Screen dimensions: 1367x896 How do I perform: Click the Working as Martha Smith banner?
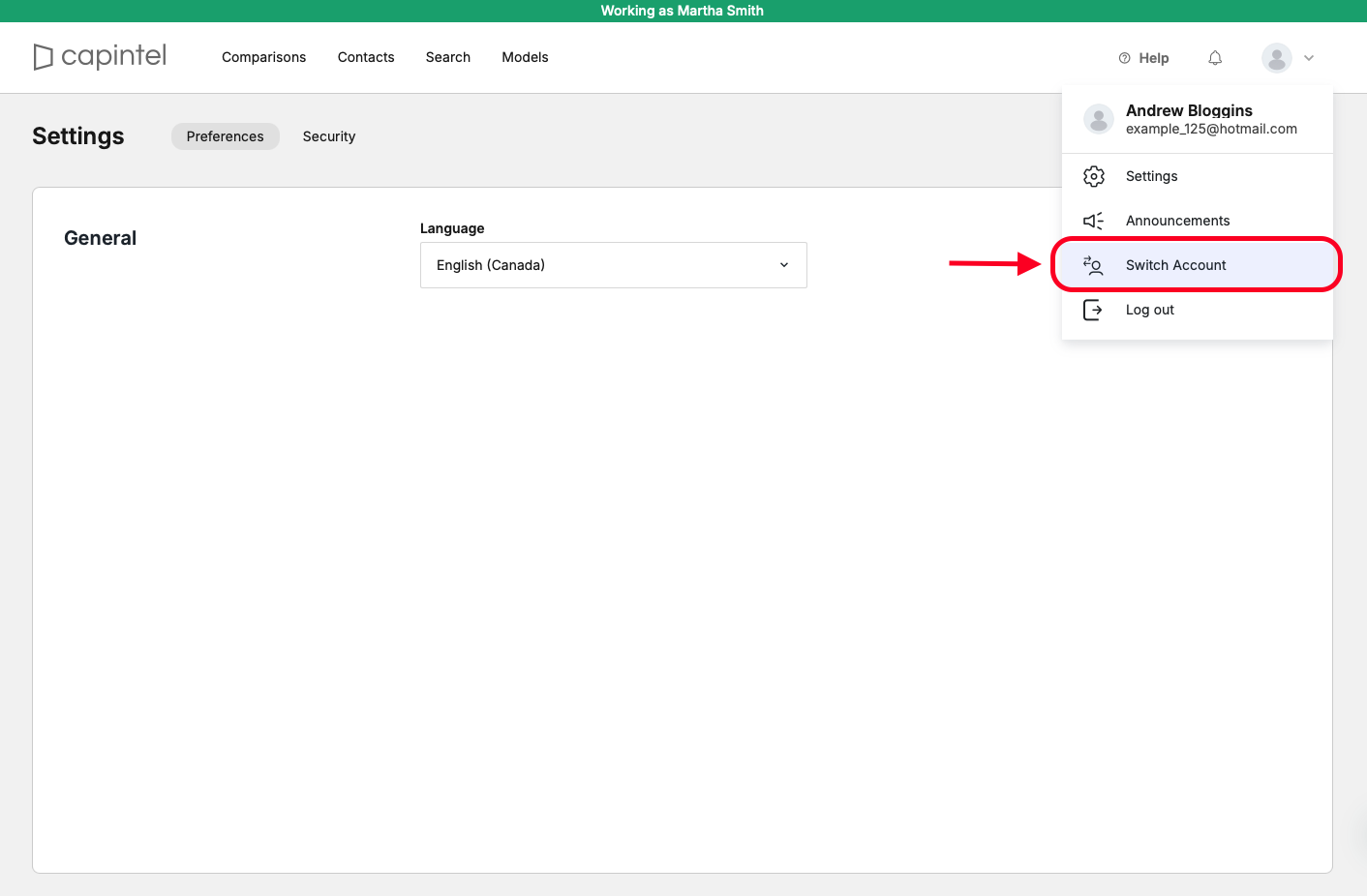tap(683, 11)
